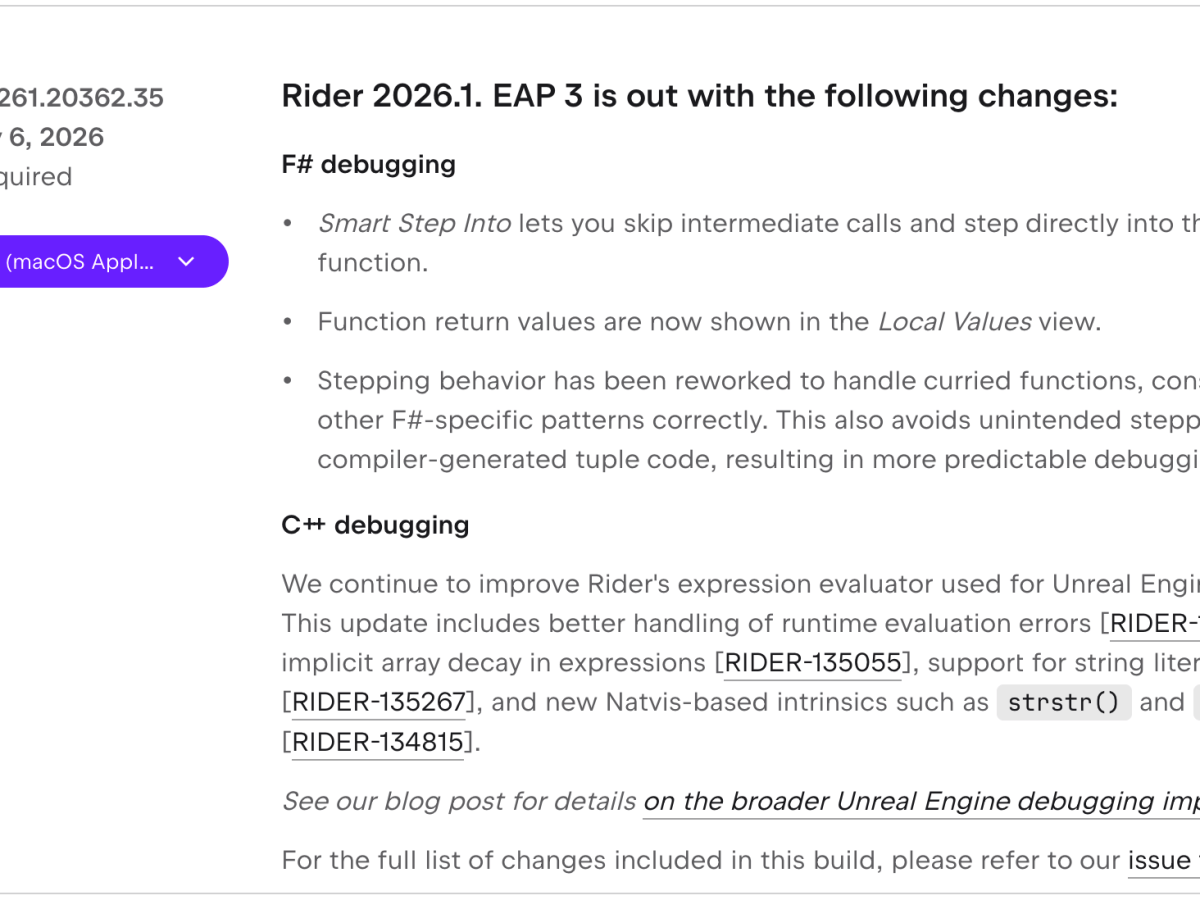Select the build number 261.20362.35
Viewport: 1200px width, 900px height.
(x=80, y=97)
